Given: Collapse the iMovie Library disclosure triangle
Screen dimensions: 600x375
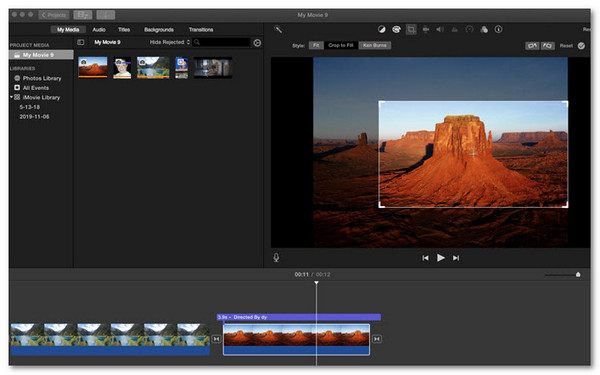Looking at the screenshot, I should (11, 97).
